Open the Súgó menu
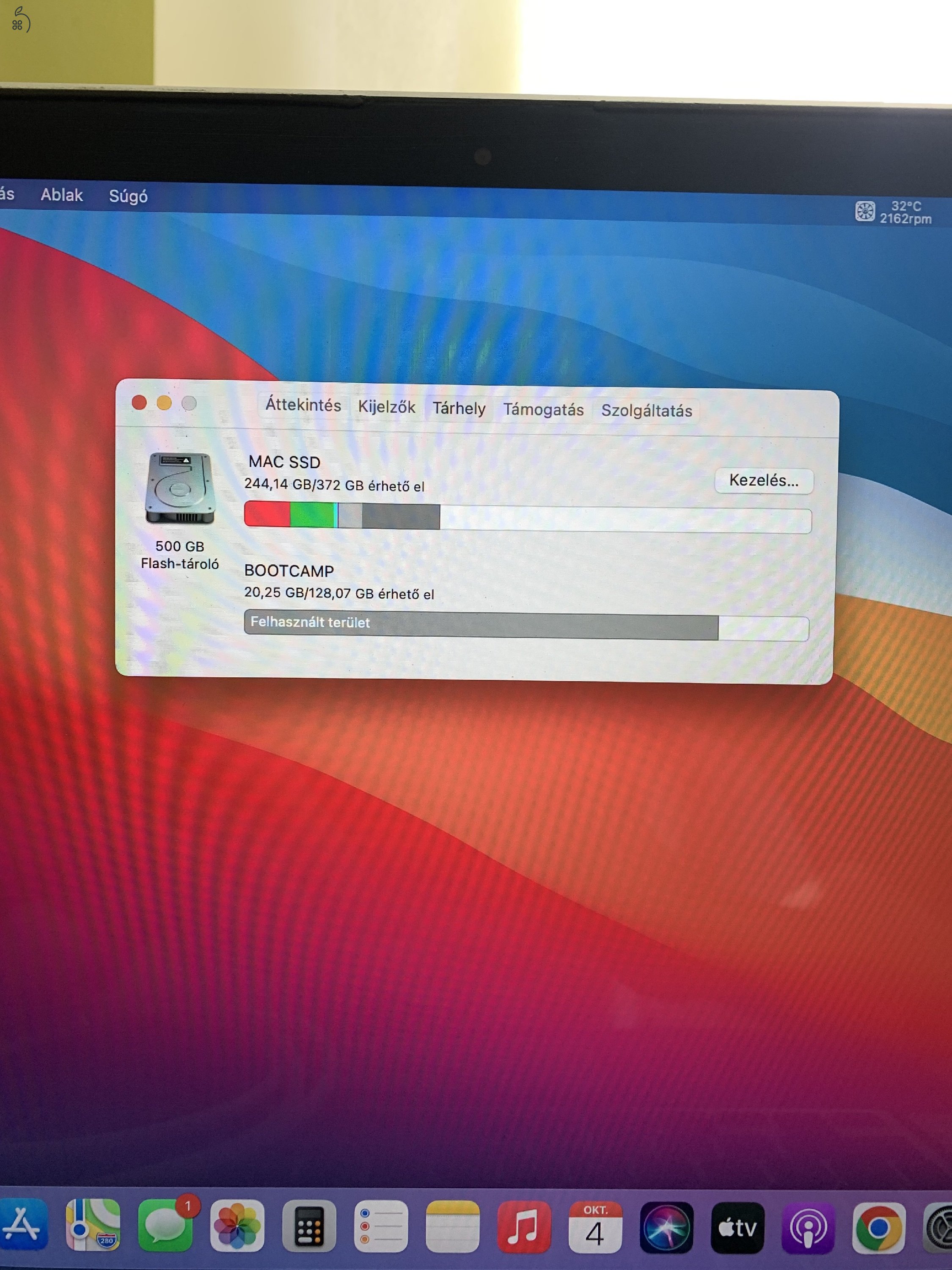The width and height of the screenshot is (952, 1270). (128, 196)
